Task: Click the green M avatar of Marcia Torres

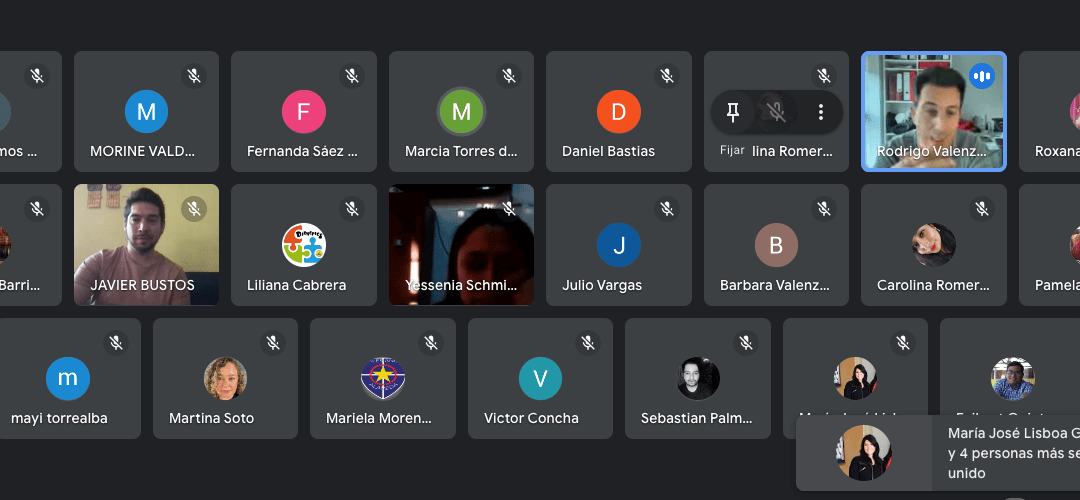Action: (461, 112)
